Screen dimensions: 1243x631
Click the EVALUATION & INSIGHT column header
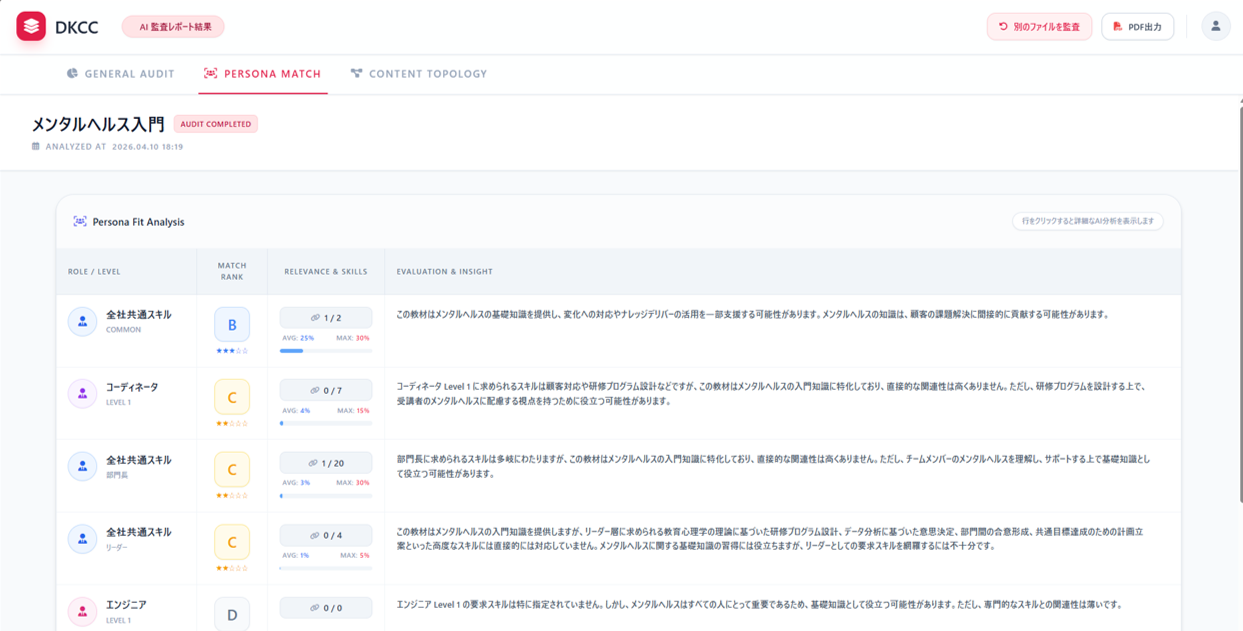[x=444, y=272]
